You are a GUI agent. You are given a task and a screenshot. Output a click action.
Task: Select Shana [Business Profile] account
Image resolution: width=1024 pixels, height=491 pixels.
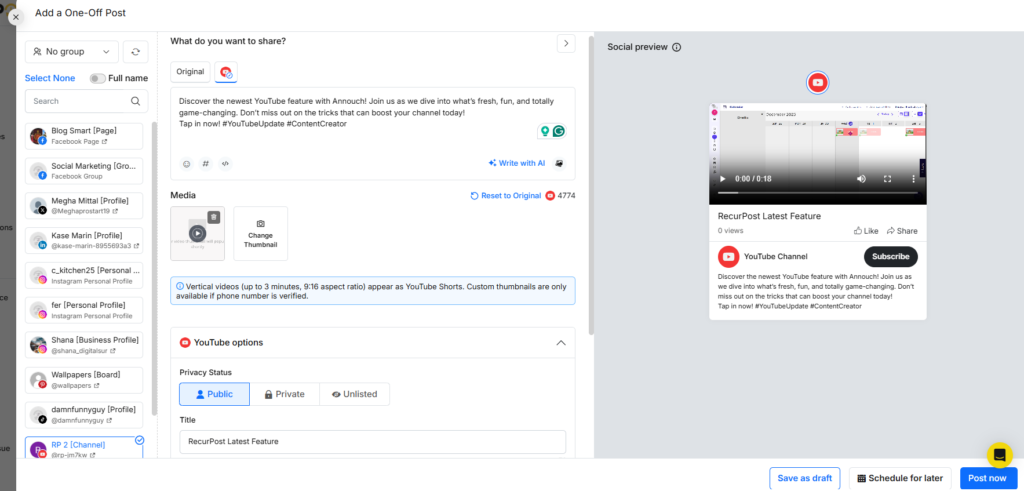coord(84,345)
